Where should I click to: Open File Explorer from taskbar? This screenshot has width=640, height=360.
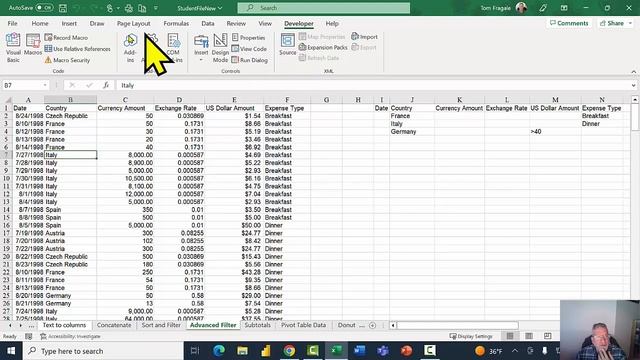click(242, 351)
